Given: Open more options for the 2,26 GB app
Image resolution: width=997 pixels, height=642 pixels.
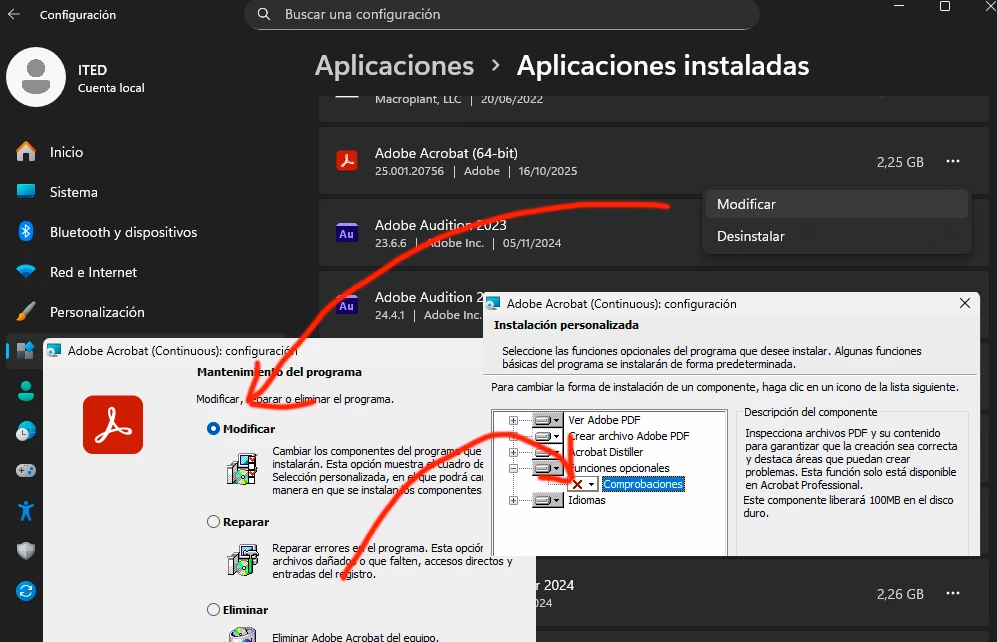Looking at the screenshot, I should (952, 593).
